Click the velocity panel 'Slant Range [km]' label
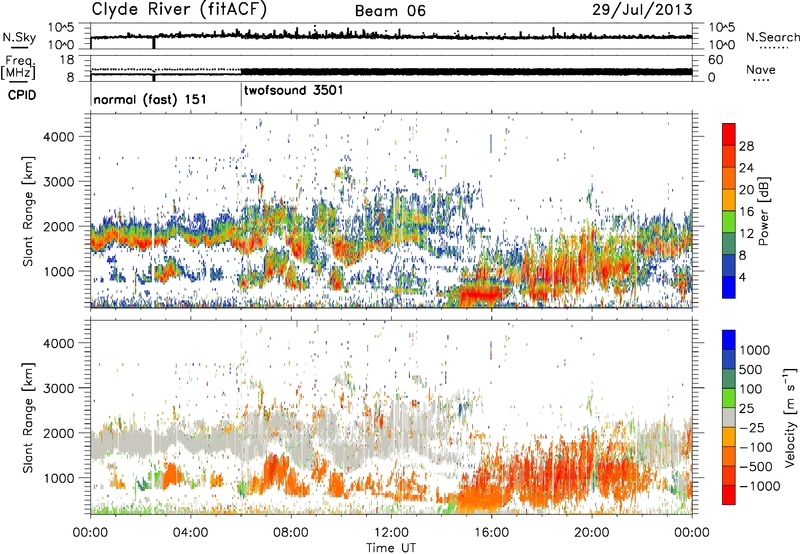The width and height of the screenshot is (800, 554). point(28,417)
